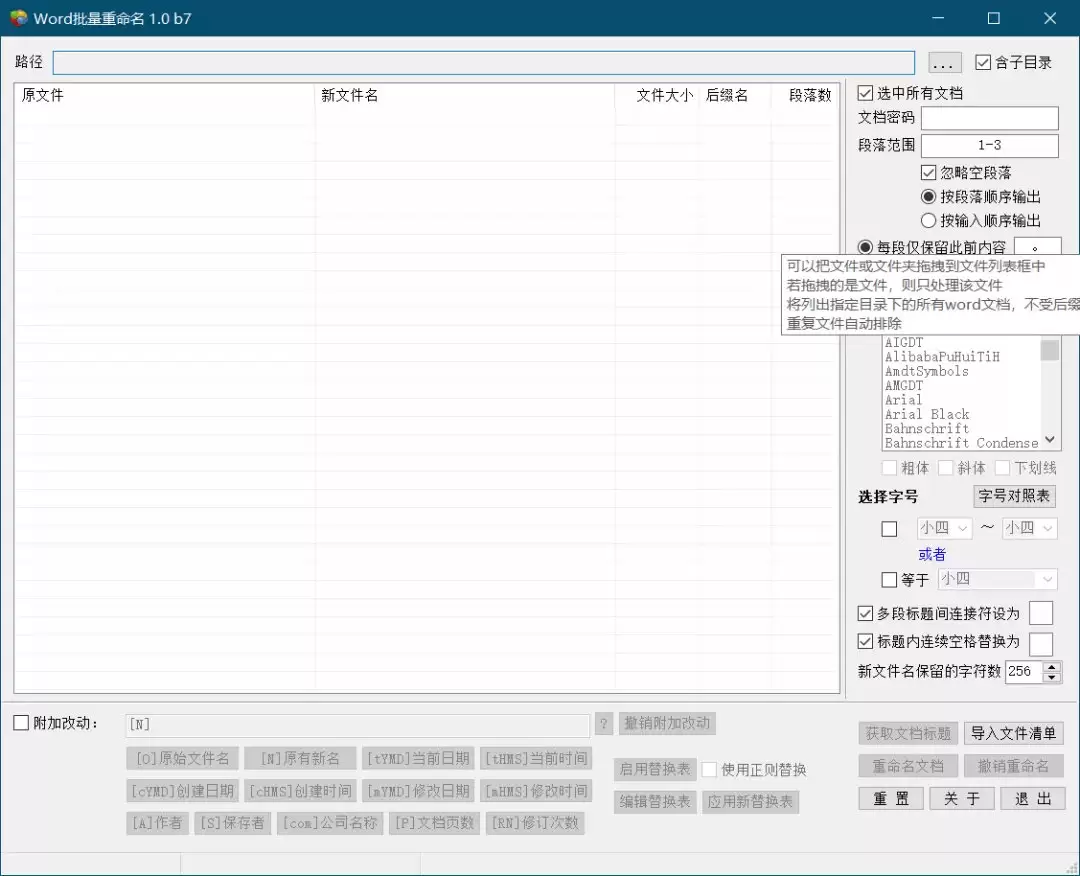1080x876 pixels.
Task: Click the path input field
Action: coord(484,63)
